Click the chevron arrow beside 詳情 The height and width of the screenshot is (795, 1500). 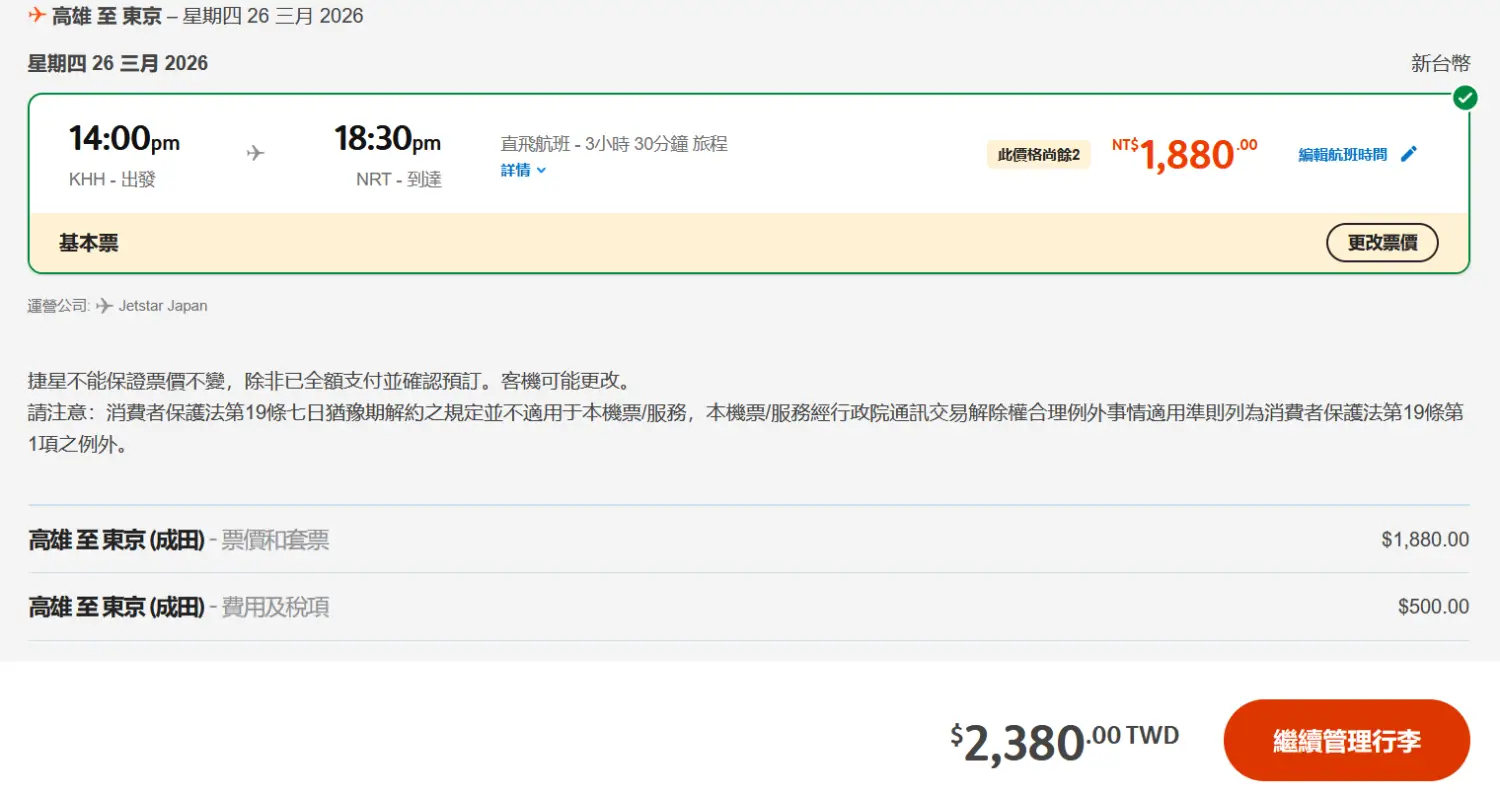click(x=542, y=170)
